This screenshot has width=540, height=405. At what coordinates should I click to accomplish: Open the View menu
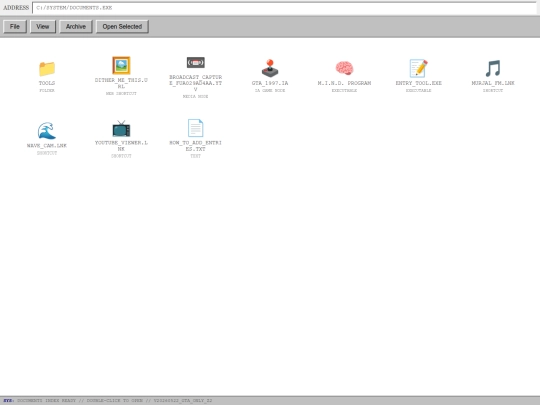point(43,27)
